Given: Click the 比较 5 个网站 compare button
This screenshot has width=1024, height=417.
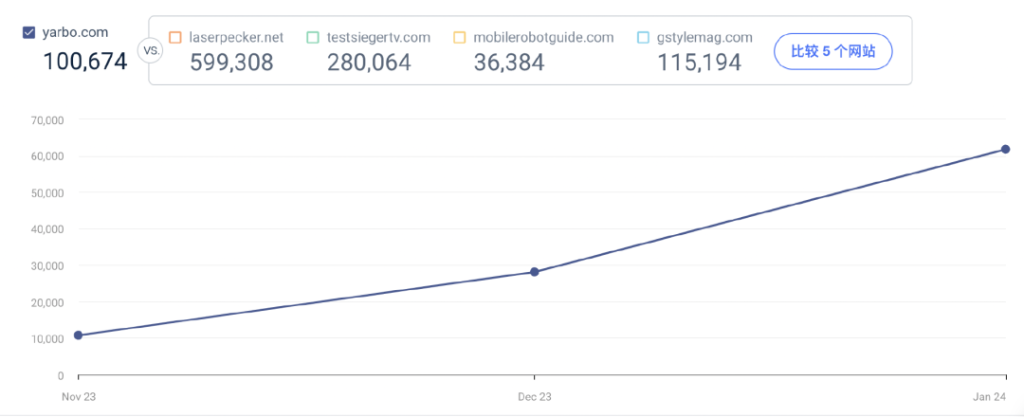Looking at the screenshot, I should tap(833, 52).
